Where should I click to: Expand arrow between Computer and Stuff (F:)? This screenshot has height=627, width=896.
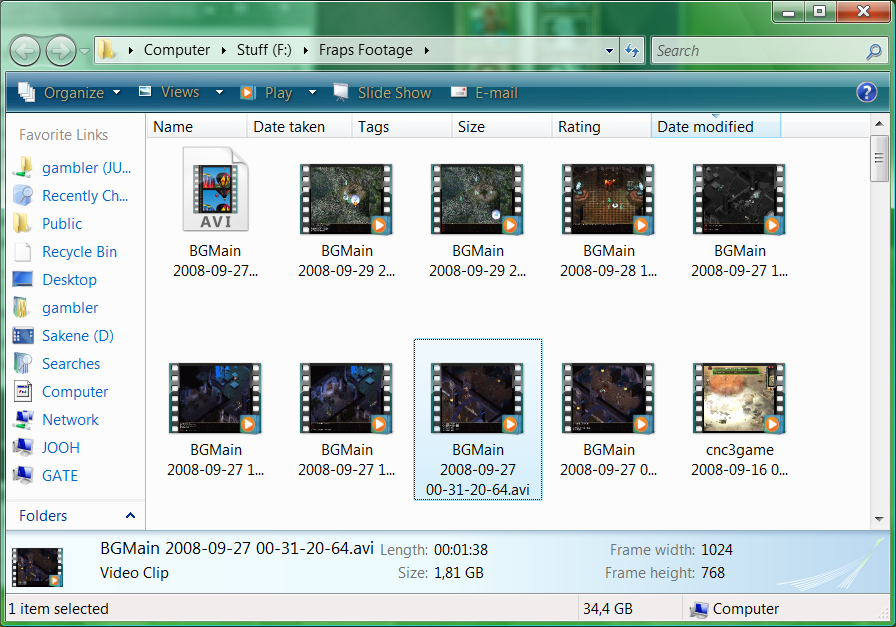click(223, 50)
